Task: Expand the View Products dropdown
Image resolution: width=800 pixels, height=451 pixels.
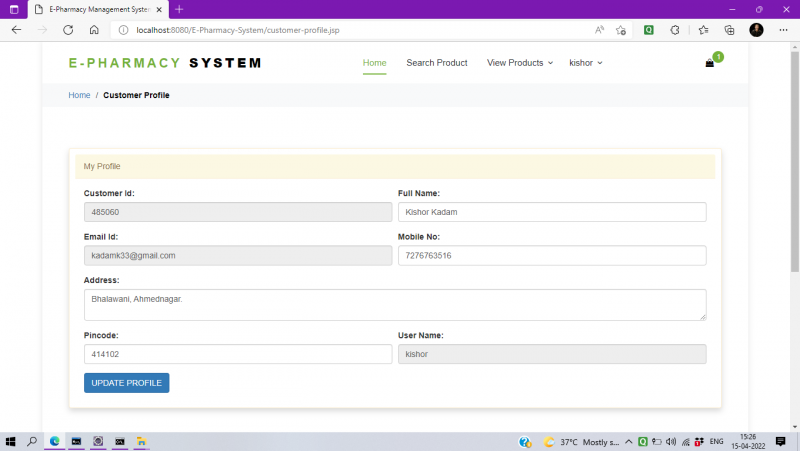Action: pyautogui.click(x=519, y=63)
